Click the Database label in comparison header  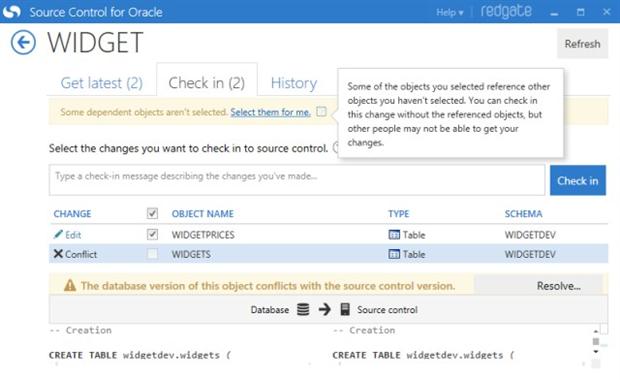point(270,310)
